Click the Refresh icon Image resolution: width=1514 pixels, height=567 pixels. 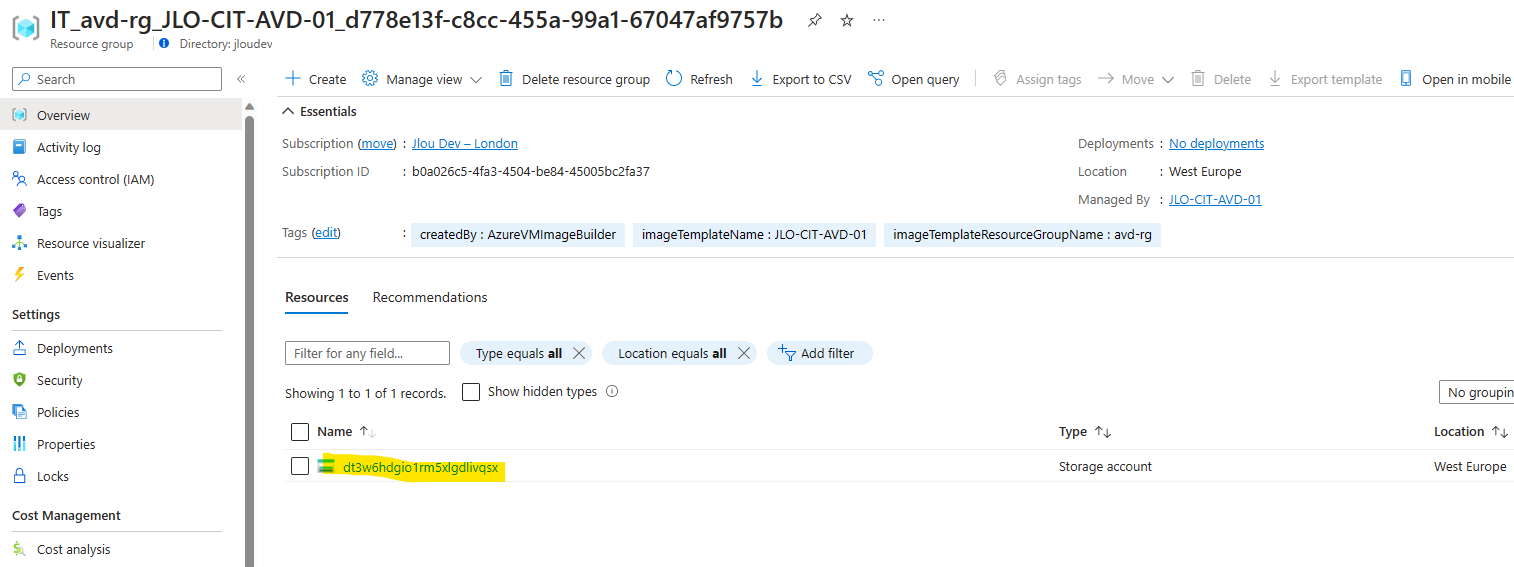[674, 78]
